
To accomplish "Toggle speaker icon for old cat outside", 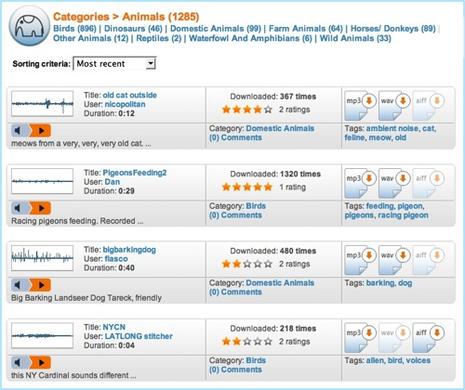I will coord(20,130).
